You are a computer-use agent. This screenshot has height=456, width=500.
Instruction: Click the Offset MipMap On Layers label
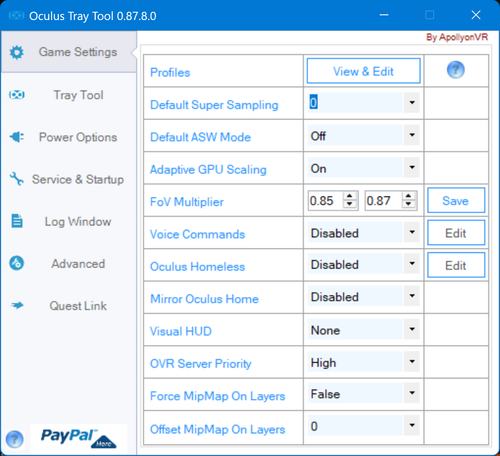[x=218, y=429]
